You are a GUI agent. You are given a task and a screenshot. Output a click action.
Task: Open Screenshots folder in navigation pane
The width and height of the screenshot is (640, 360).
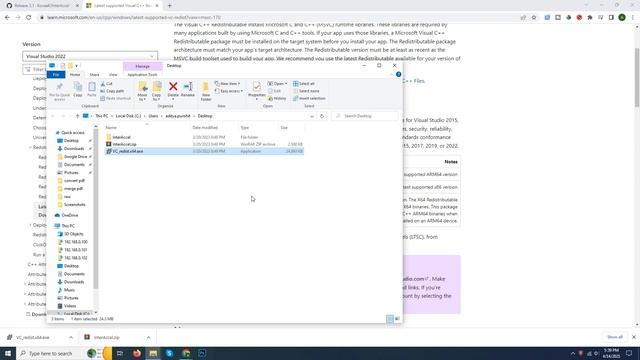74,204
